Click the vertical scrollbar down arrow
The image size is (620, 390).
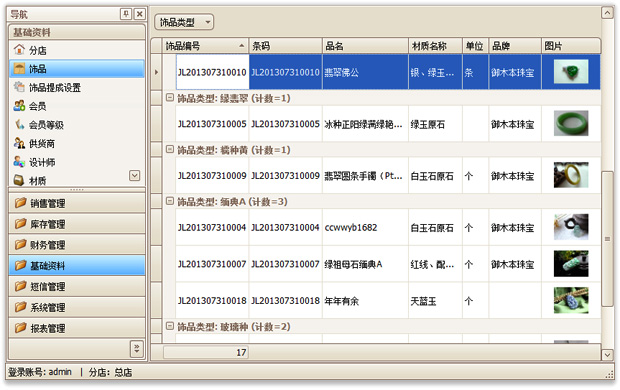[x=607, y=354]
